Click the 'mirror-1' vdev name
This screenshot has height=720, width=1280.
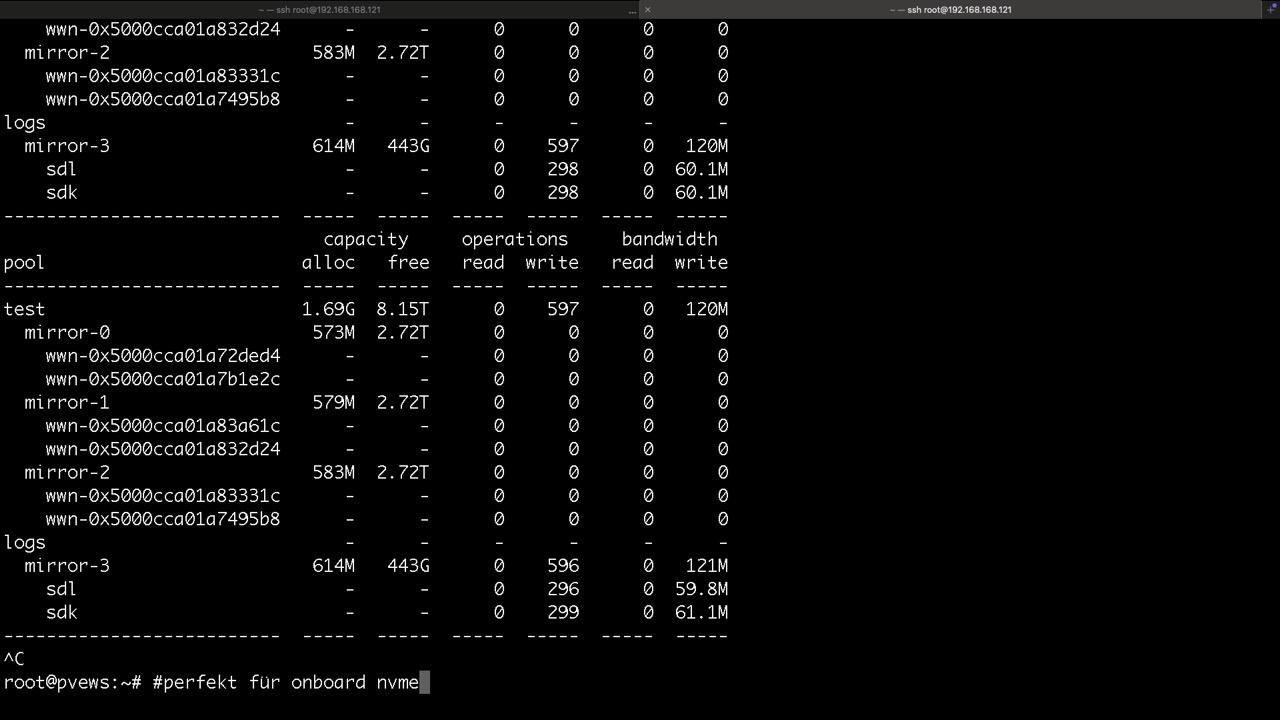(x=67, y=402)
